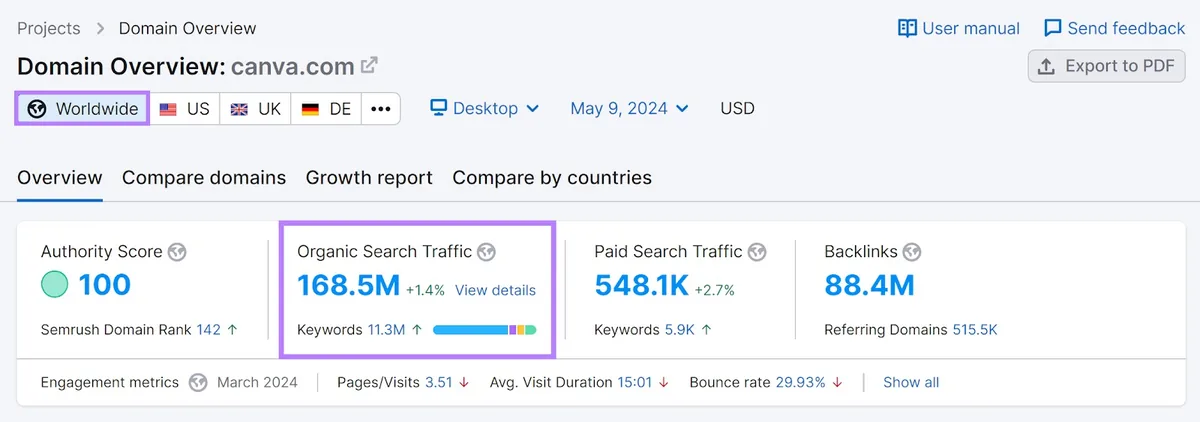This screenshot has height=422, width=1200.
Task: Select the Worldwide database button
Action: coord(83,108)
